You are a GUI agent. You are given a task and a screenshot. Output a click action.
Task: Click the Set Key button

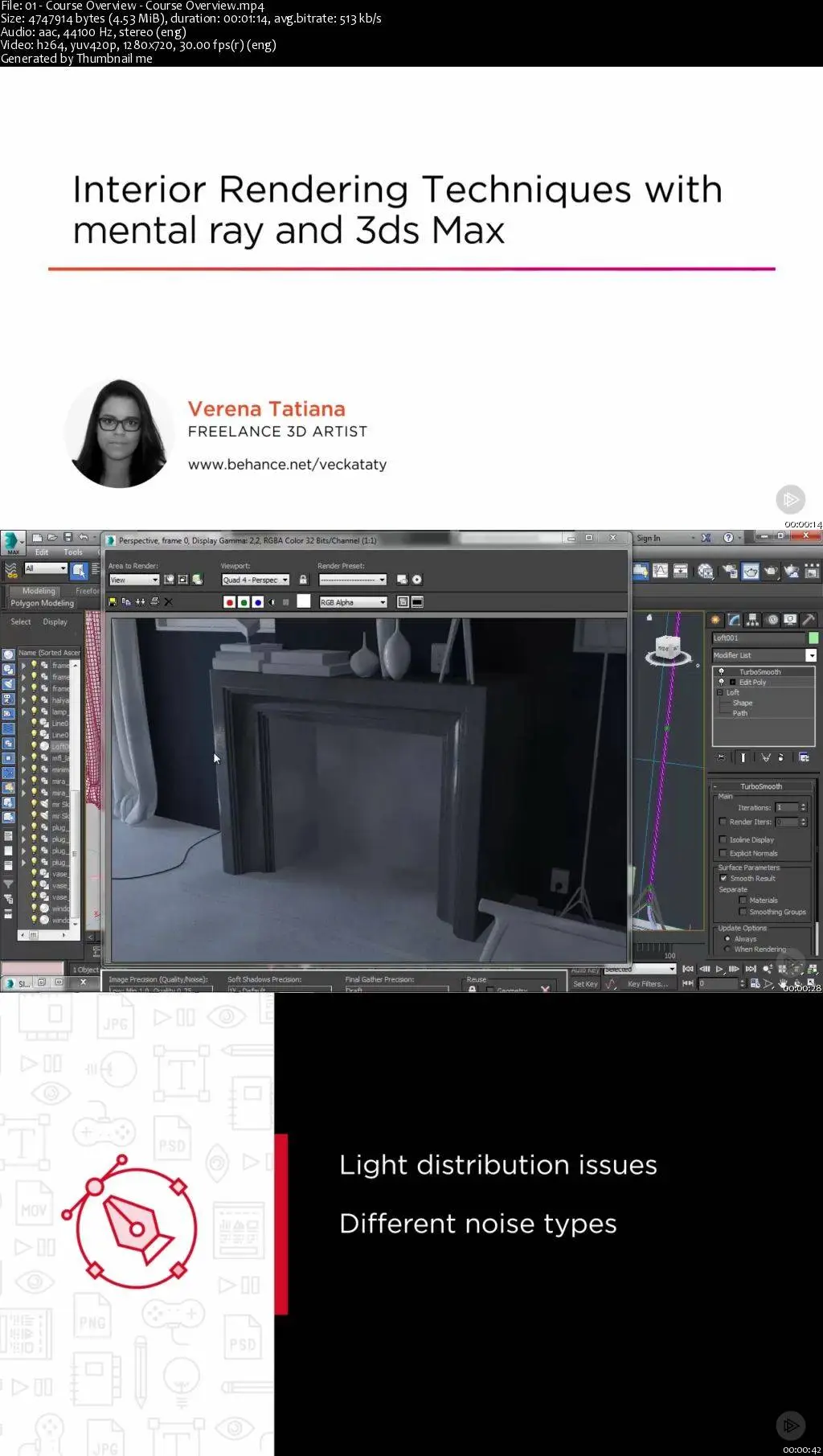pyautogui.click(x=585, y=984)
